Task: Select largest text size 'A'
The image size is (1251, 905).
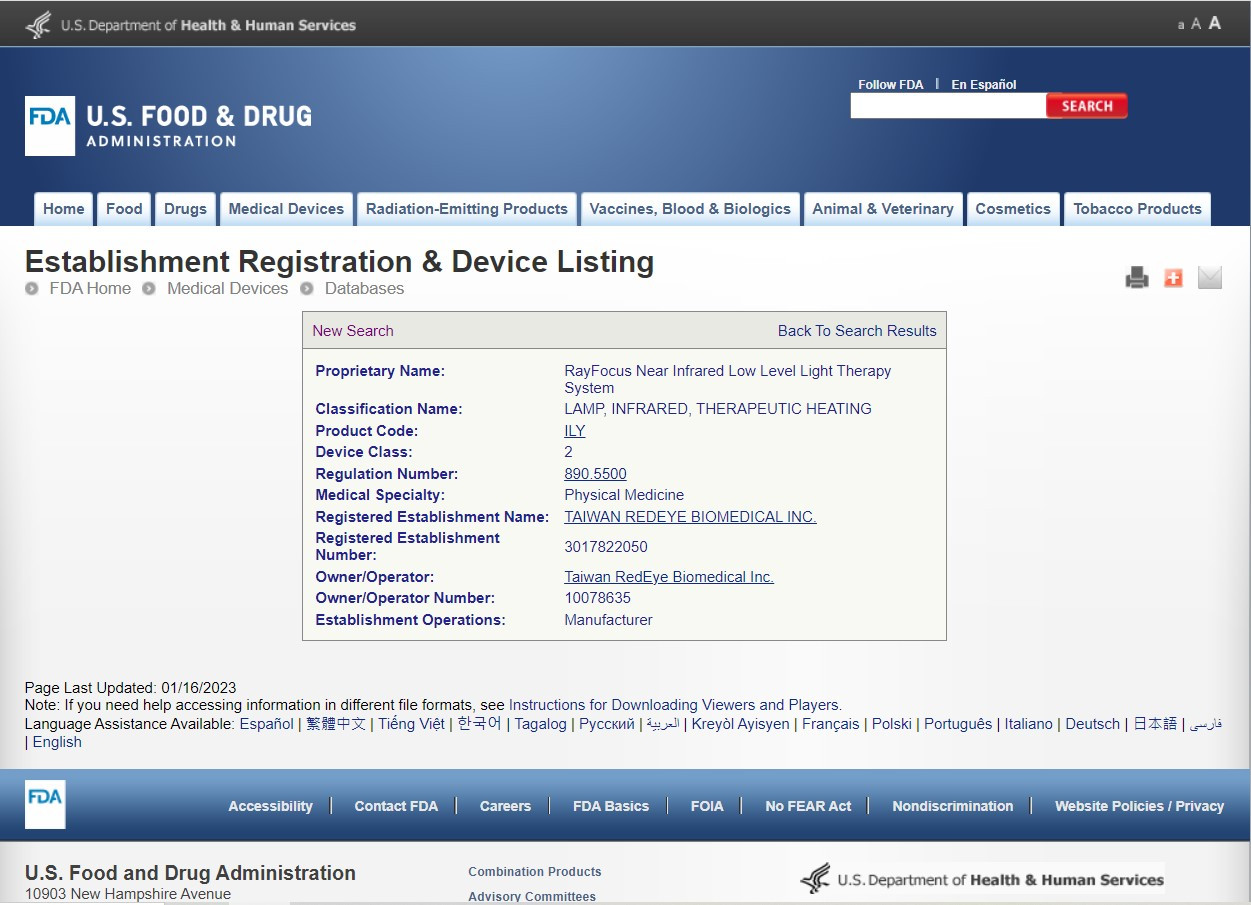Action: (x=1215, y=23)
